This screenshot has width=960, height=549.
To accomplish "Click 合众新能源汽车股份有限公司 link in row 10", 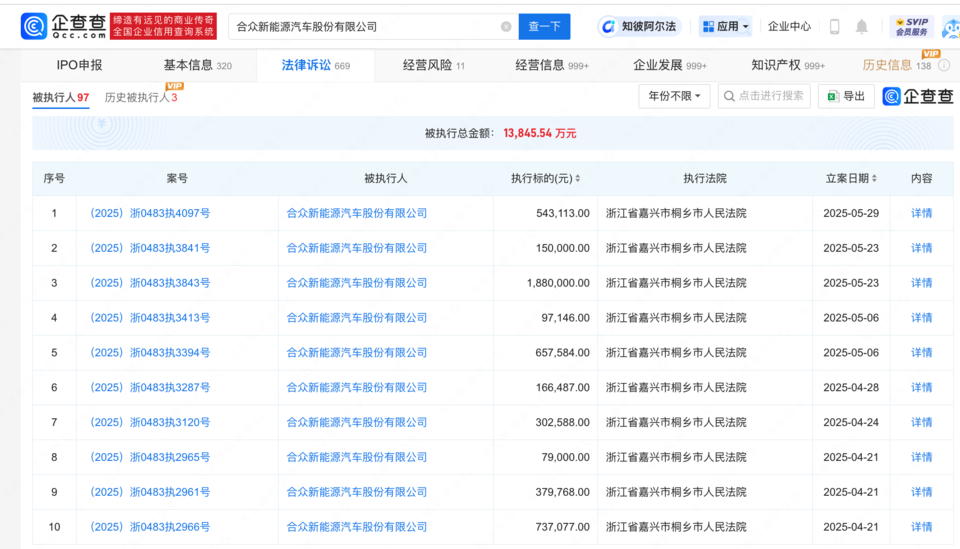I will pos(357,527).
